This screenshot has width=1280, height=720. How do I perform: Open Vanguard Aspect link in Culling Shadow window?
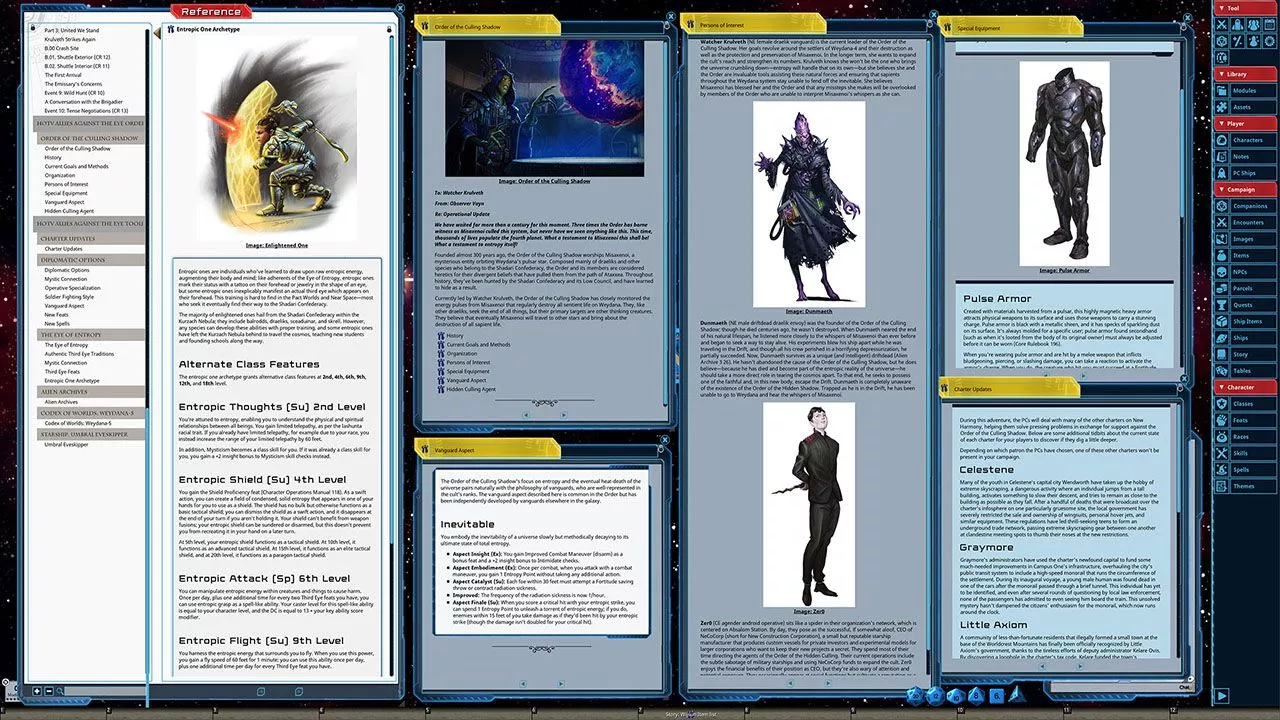tap(464, 380)
